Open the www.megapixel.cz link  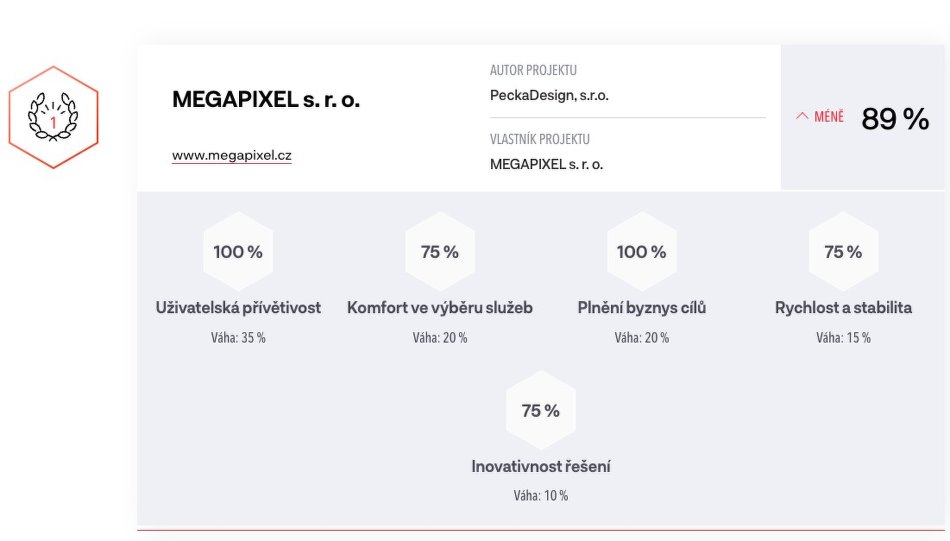pyautogui.click(x=231, y=155)
